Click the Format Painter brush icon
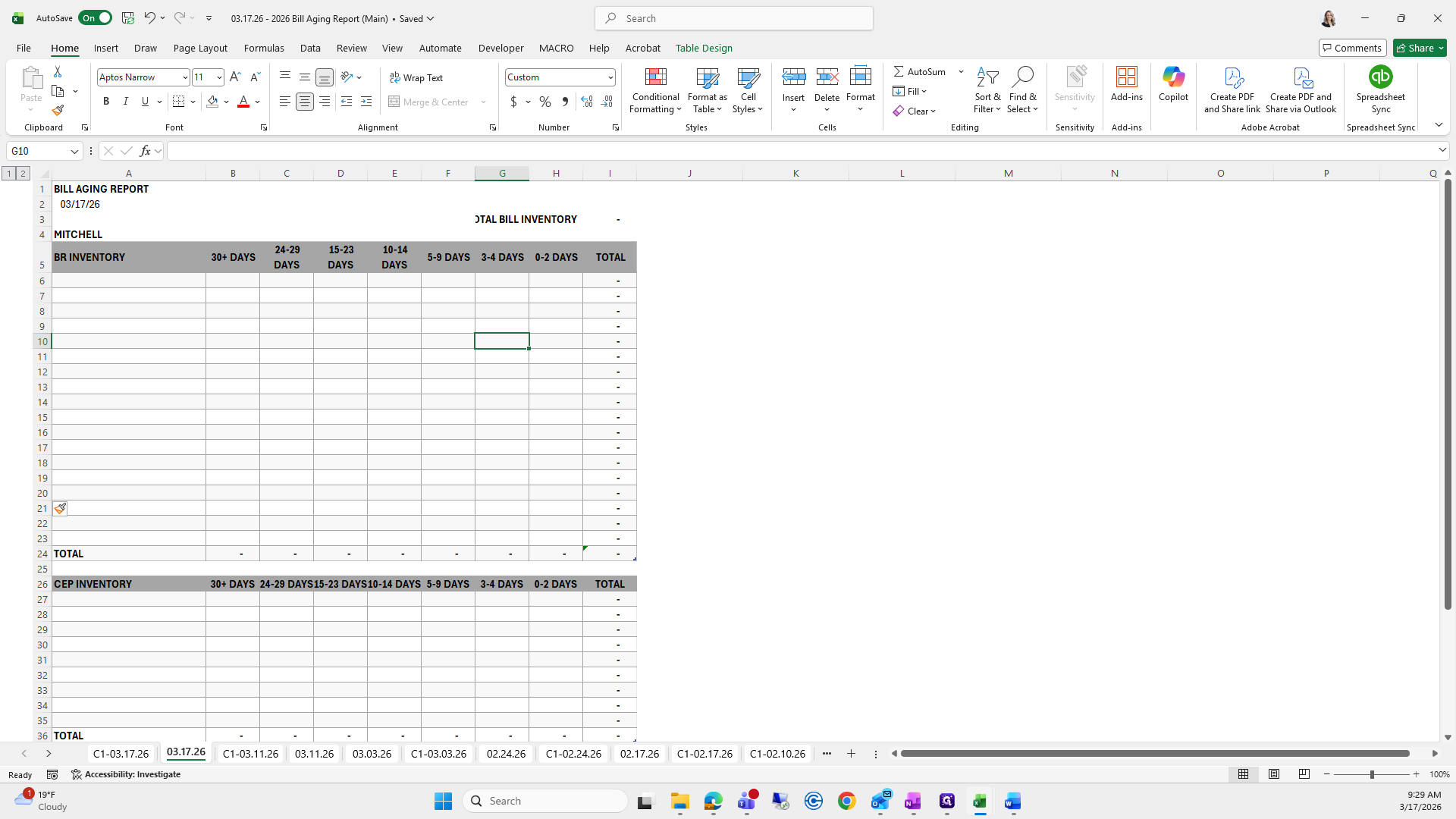The image size is (1456, 819). 58,111
